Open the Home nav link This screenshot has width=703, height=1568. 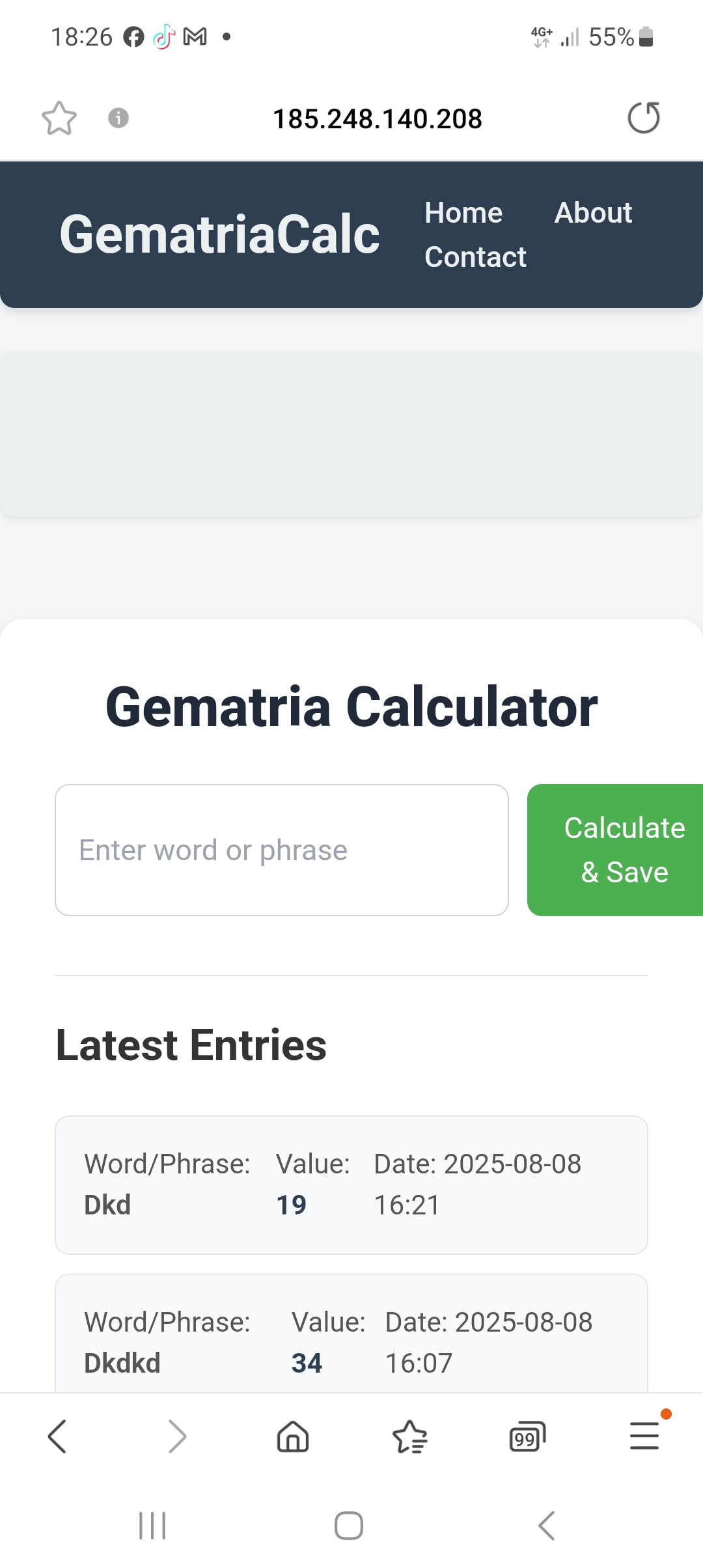tap(463, 213)
